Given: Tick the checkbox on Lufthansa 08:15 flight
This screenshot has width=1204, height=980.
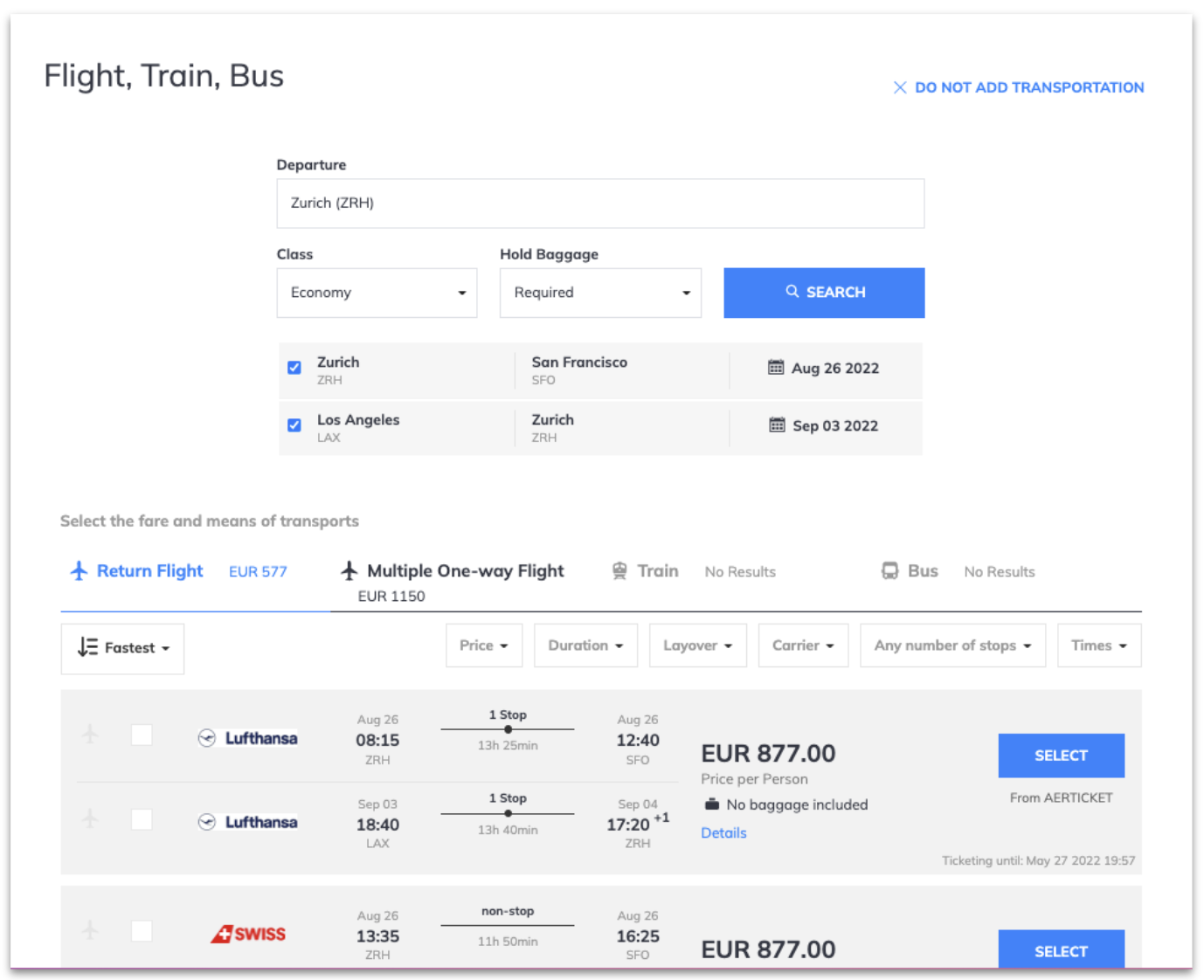Looking at the screenshot, I should coord(142,735).
